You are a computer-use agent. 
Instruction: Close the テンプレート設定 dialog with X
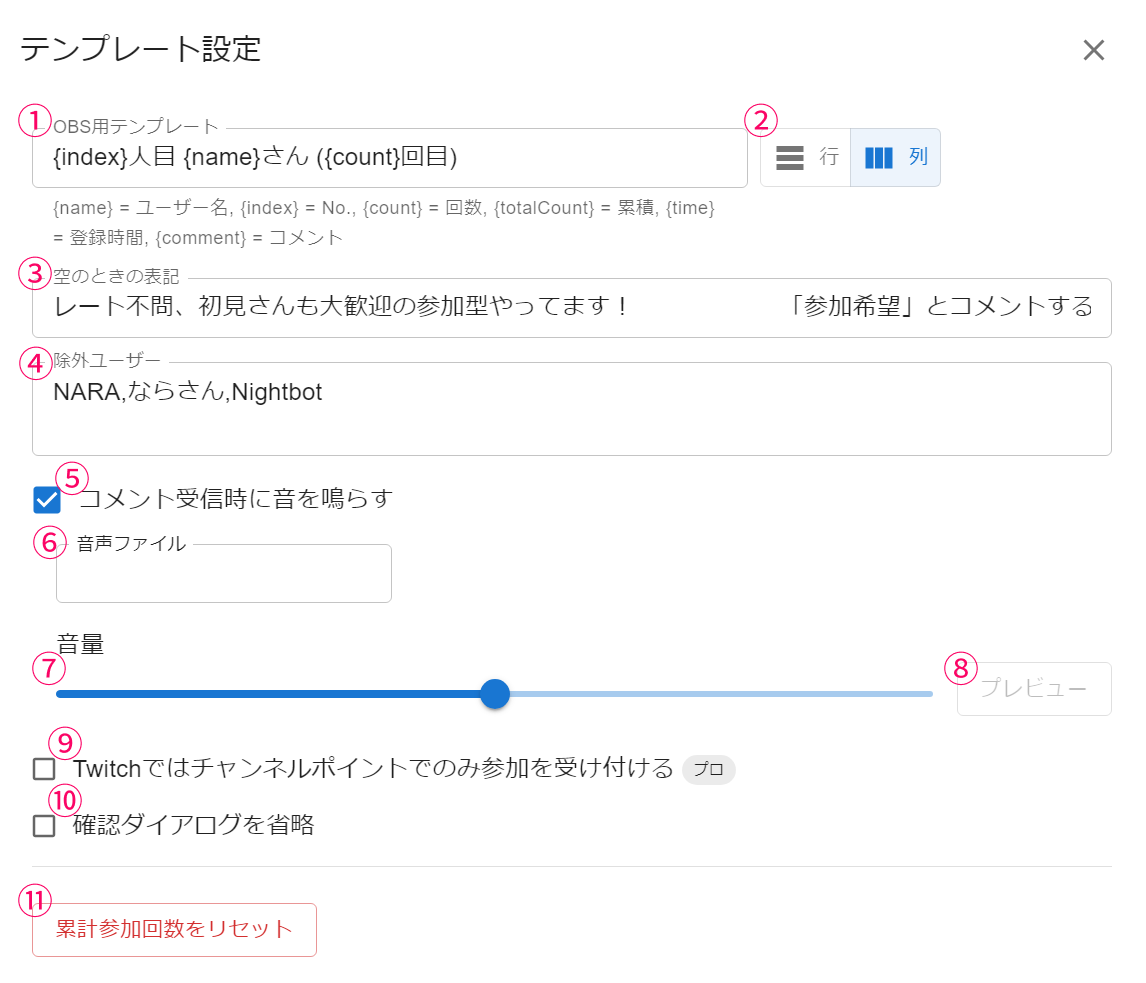tap(1093, 51)
